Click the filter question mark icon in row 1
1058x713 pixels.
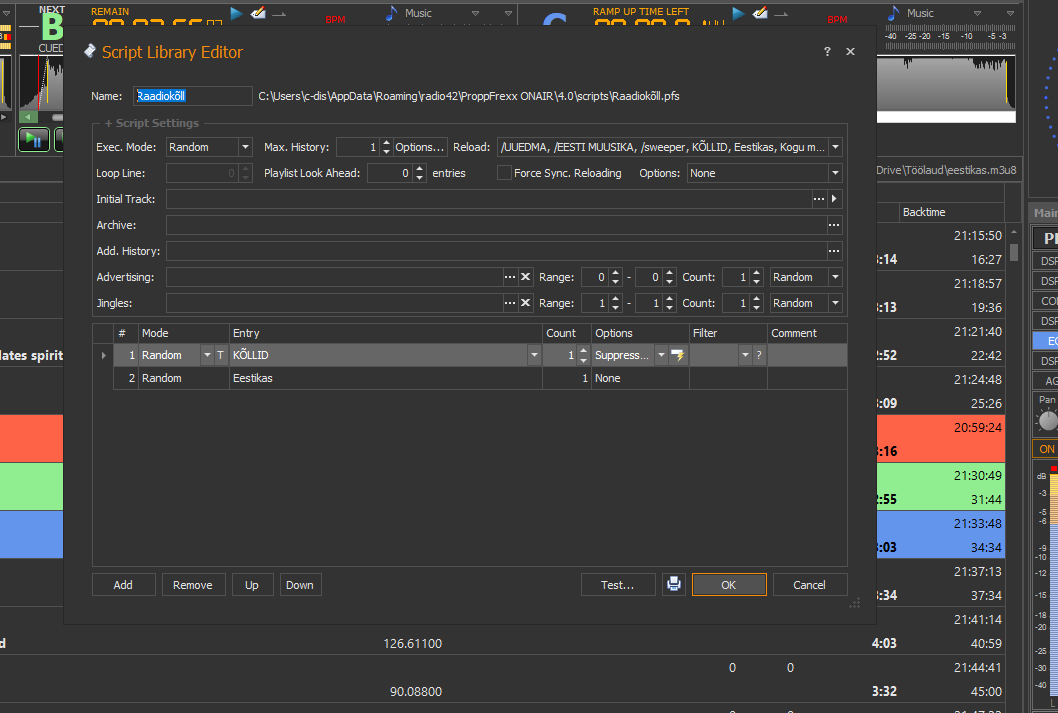759,355
